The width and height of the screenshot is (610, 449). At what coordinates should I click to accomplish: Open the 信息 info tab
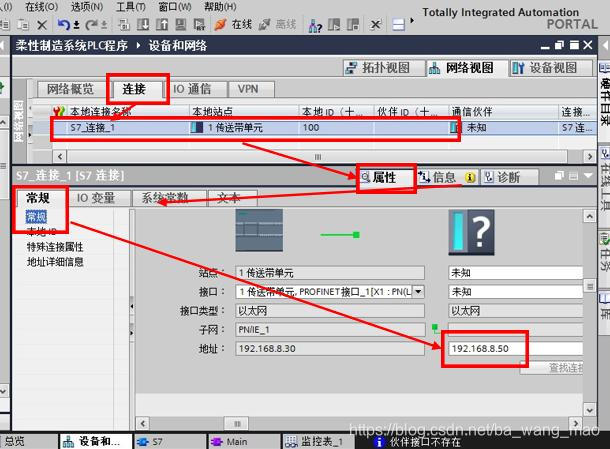coord(447,178)
